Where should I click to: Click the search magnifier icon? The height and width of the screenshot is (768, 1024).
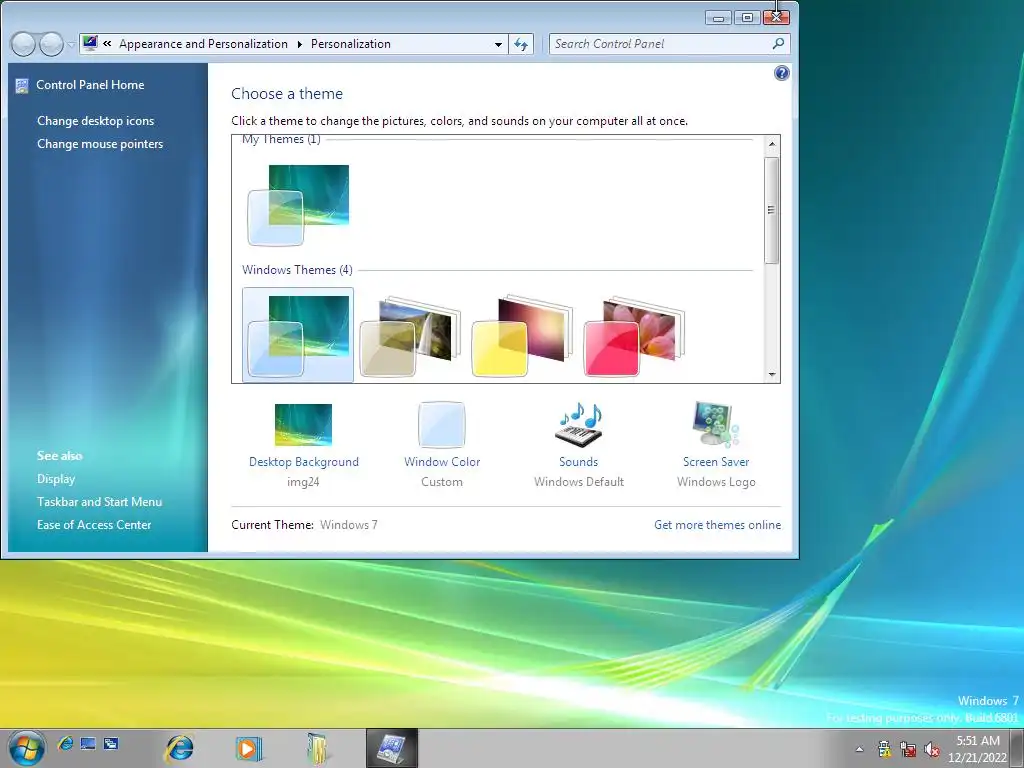778,44
